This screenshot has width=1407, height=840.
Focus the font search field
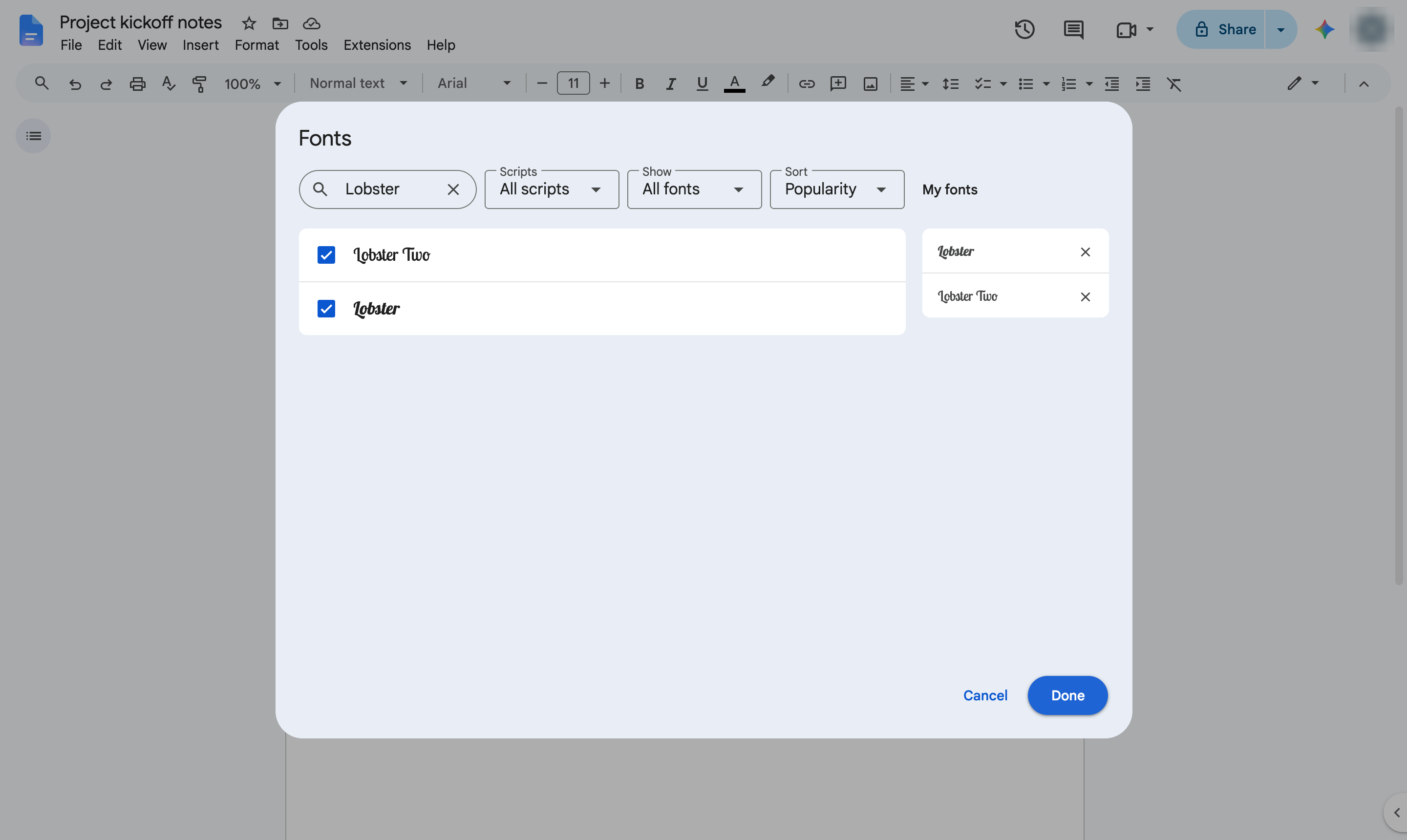387,189
